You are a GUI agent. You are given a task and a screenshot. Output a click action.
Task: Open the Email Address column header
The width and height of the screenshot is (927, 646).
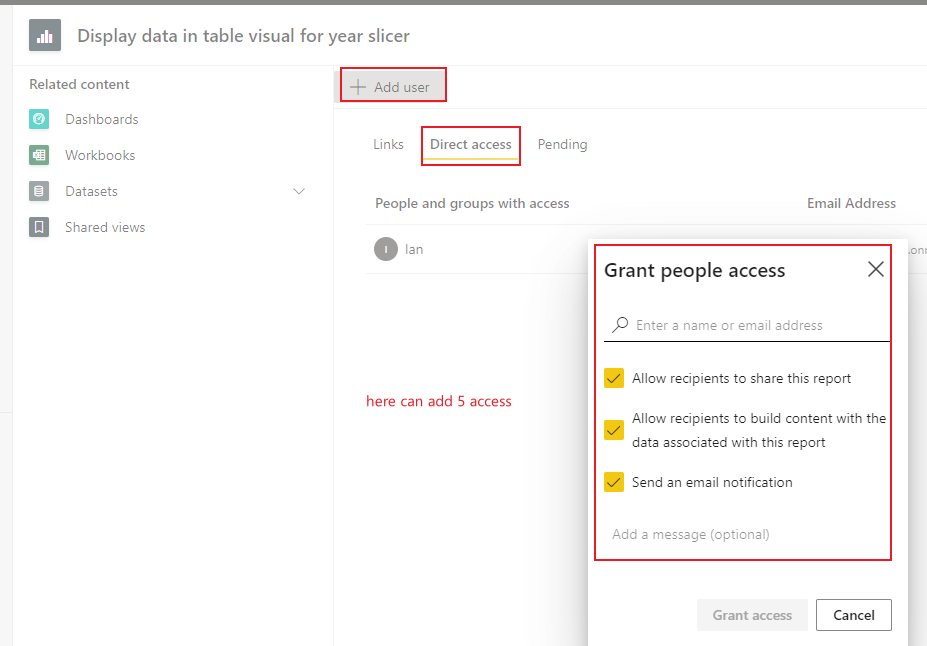(851, 203)
